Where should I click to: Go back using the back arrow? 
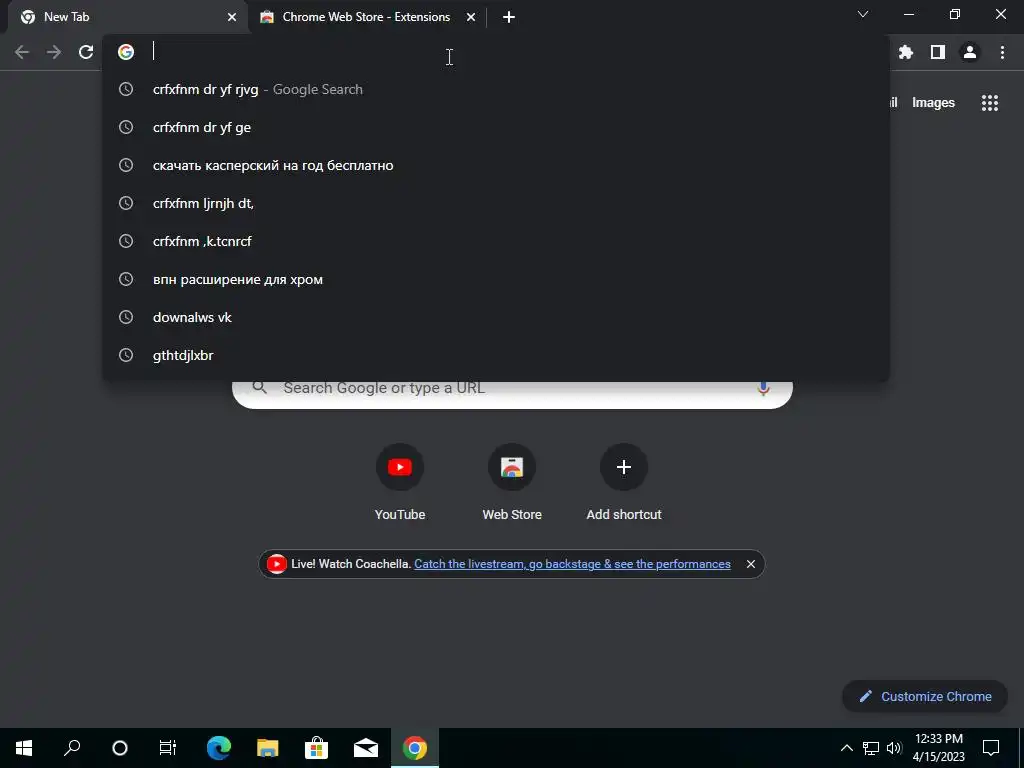[22, 52]
